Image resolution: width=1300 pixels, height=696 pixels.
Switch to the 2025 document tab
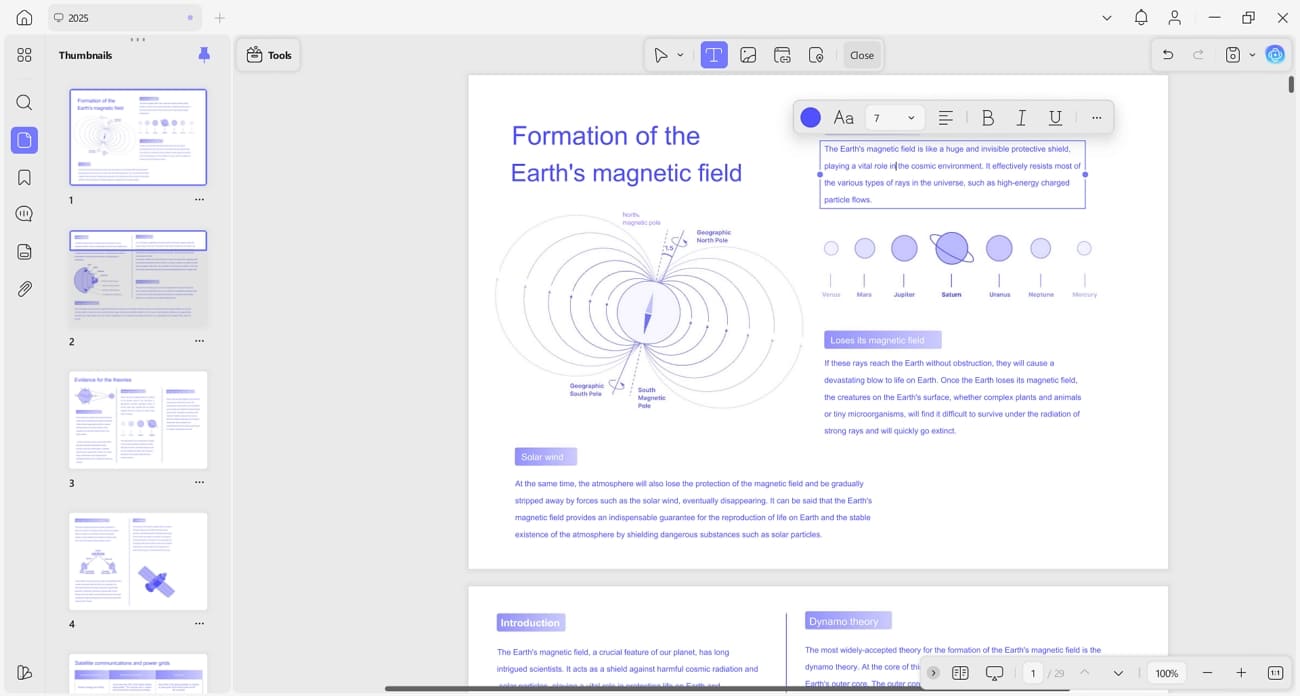pos(124,18)
